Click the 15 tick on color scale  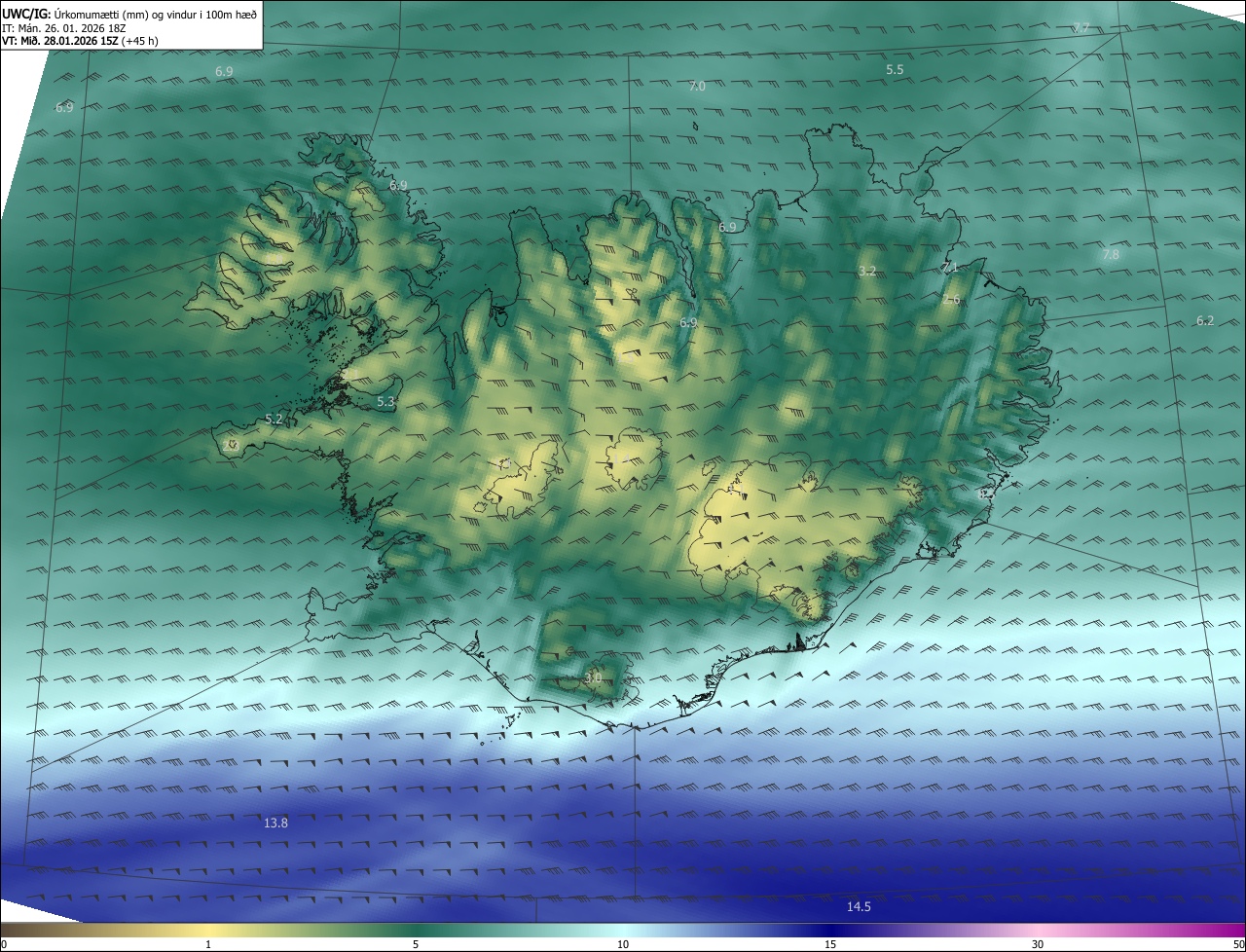[830, 944]
